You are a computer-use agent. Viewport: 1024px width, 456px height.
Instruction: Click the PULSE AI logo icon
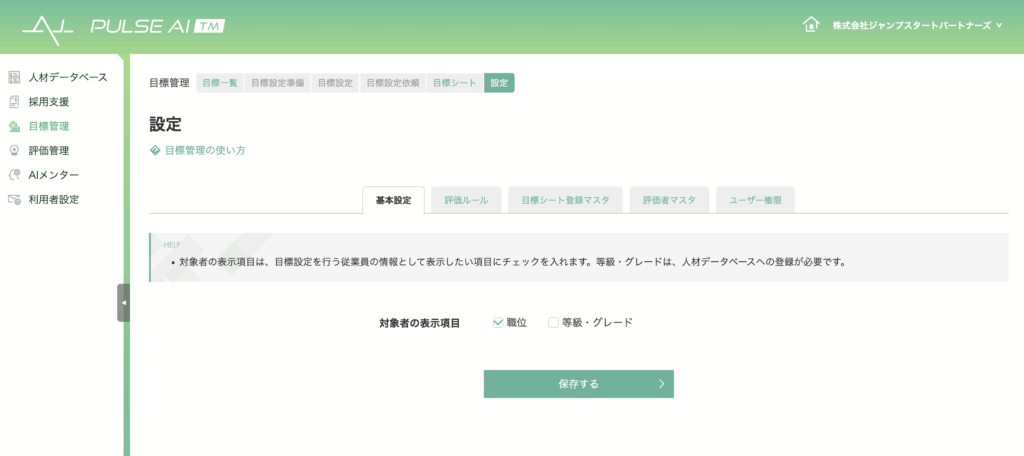[48, 25]
